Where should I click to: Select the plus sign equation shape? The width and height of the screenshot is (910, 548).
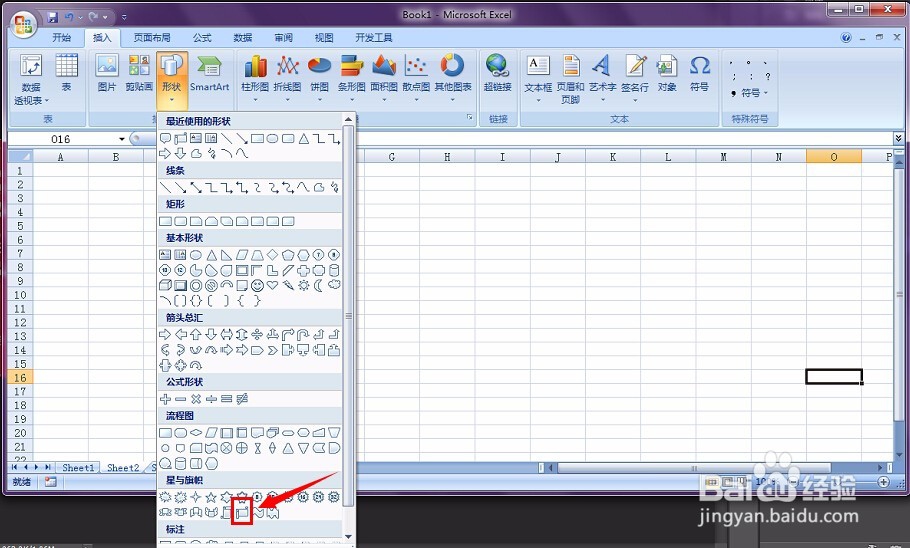click(165, 399)
